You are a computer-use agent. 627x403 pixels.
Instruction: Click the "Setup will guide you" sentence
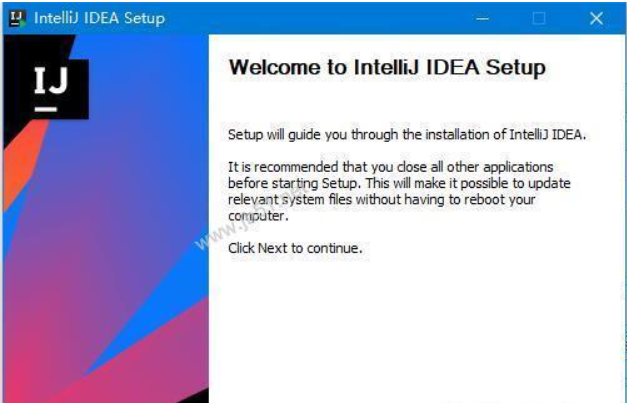[x=407, y=135]
